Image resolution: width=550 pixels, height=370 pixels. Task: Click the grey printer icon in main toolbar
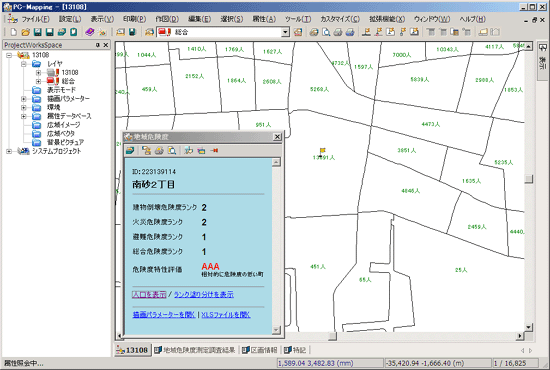click(x=338, y=32)
